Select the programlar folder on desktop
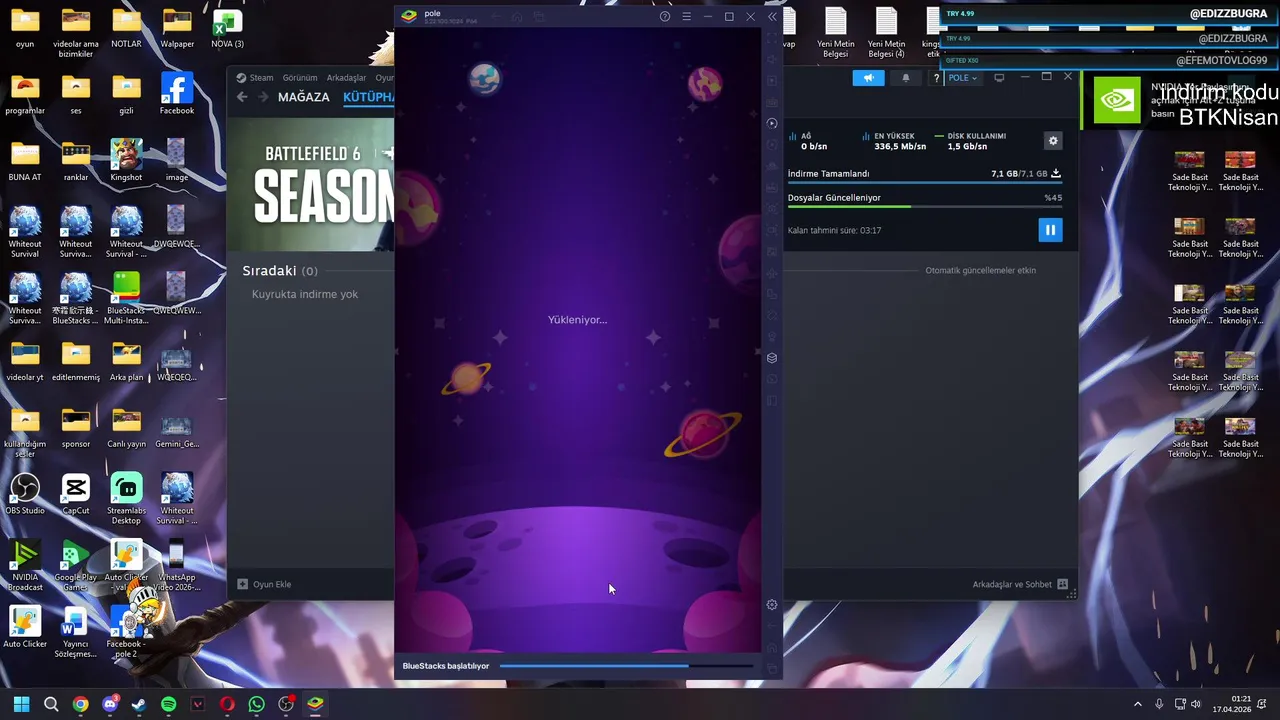This screenshot has height=720, width=1280. click(x=25, y=94)
